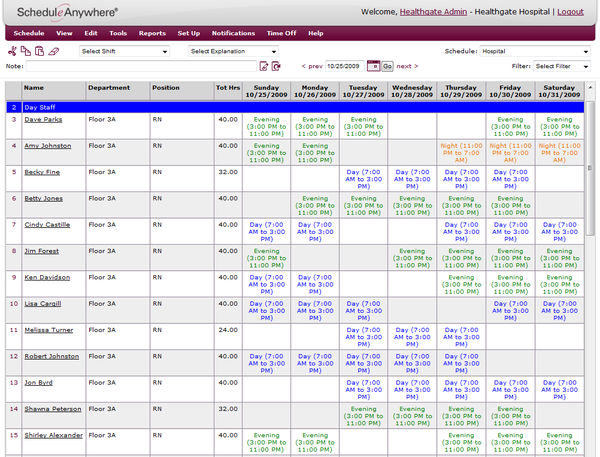This screenshot has width=600, height=457.
Task: Click the Copy icon in toolbar
Action: click(25, 51)
